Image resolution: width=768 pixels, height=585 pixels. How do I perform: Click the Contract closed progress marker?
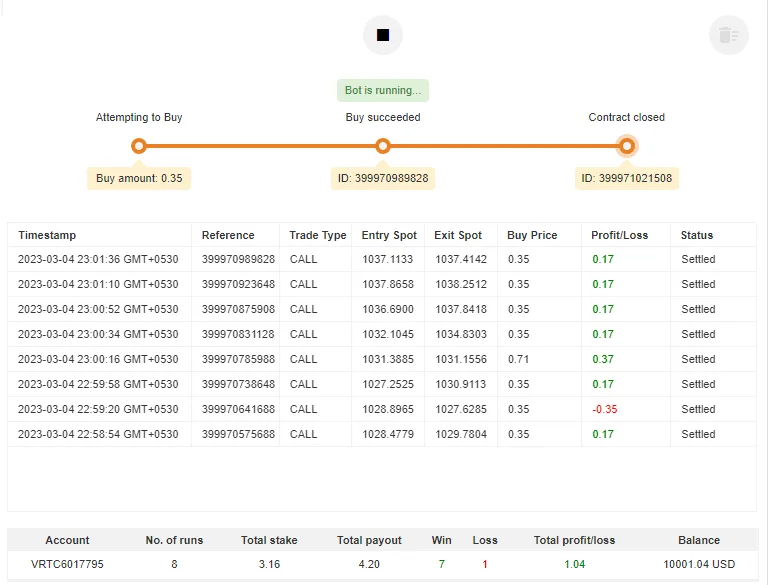click(x=626, y=146)
